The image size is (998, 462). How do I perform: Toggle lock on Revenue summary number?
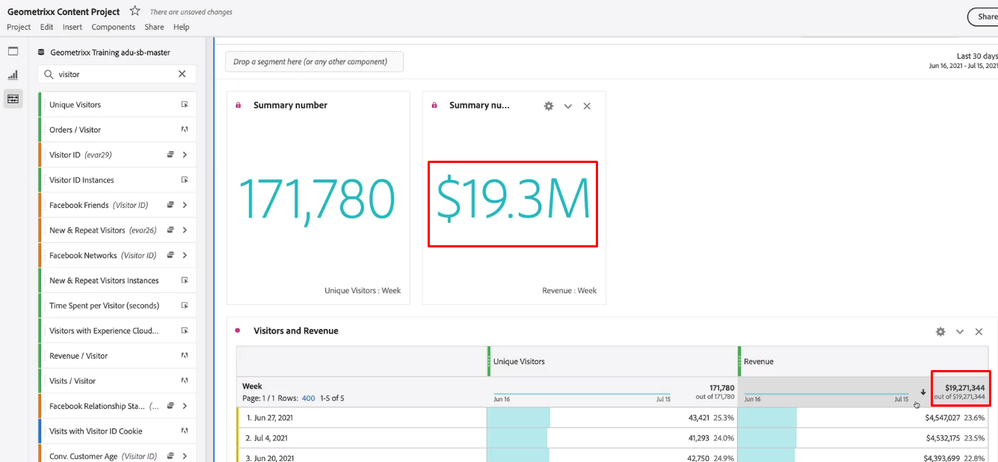point(434,105)
